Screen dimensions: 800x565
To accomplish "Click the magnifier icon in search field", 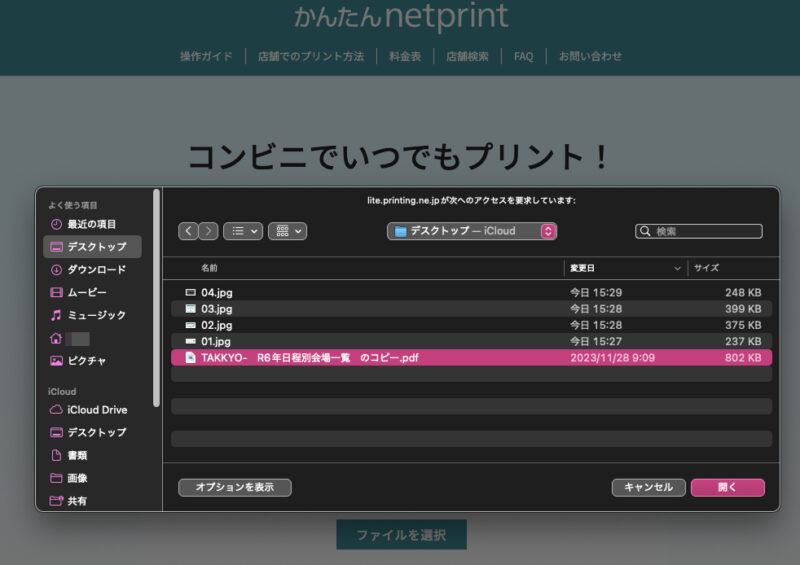I will click(x=645, y=231).
